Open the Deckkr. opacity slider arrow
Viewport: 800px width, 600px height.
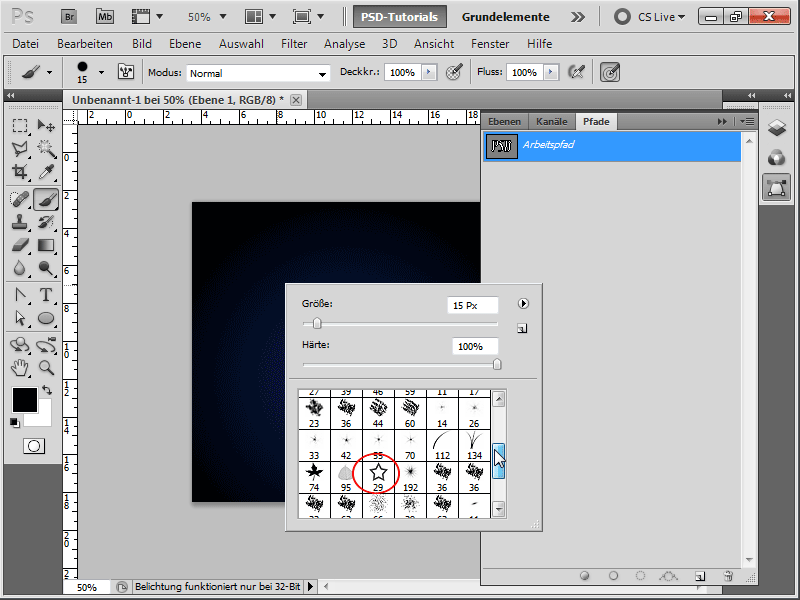tap(429, 72)
